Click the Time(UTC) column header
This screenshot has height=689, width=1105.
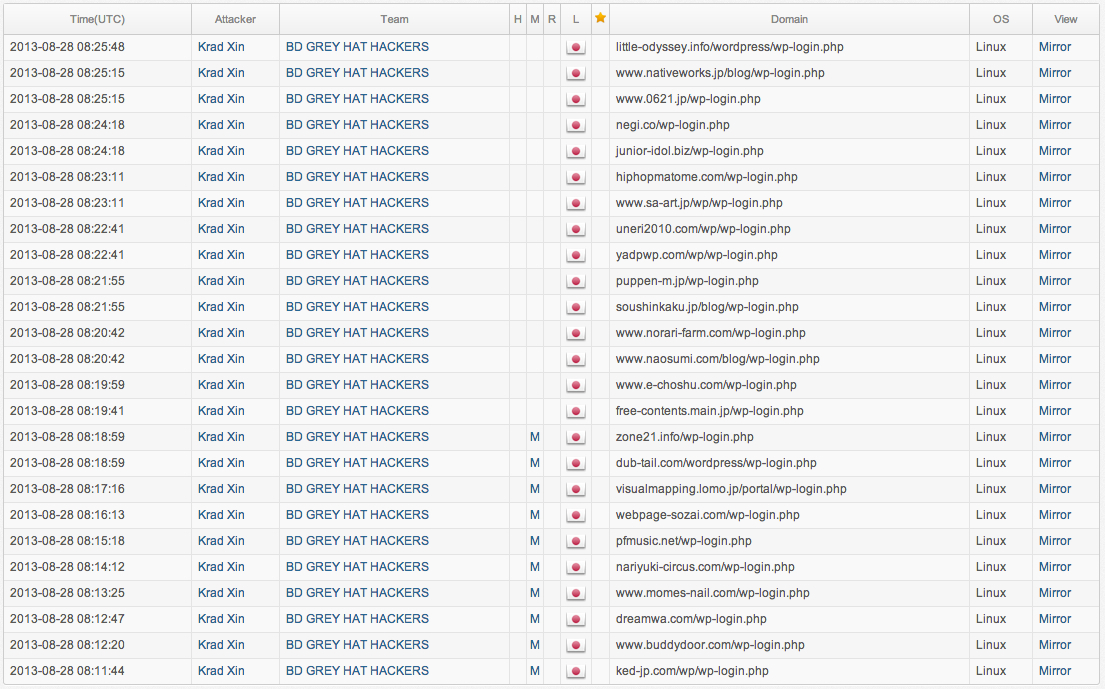click(x=97, y=19)
